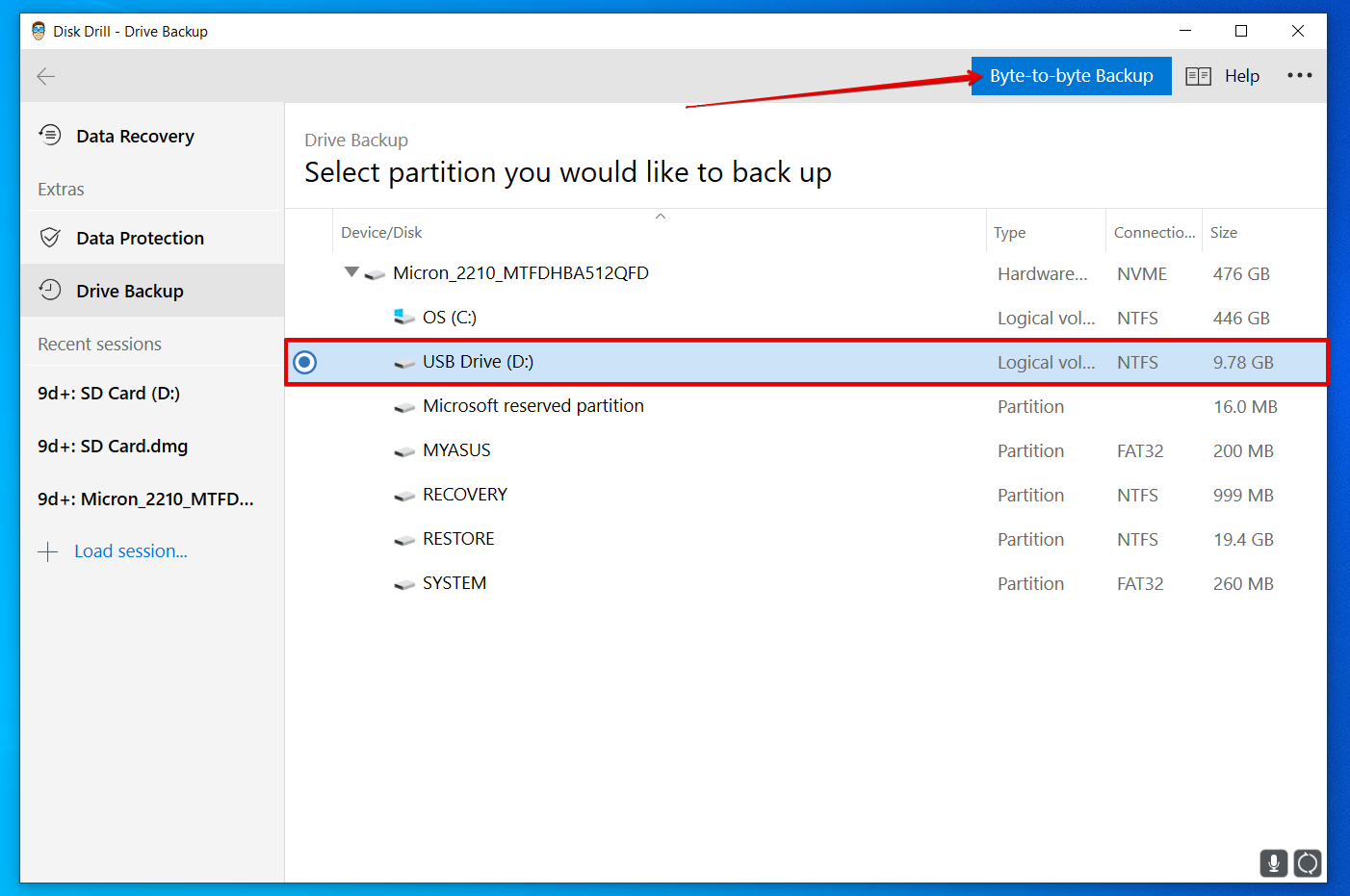The height and width of the screenshot is (896, 1350).
Task: Click the 999 MB size value
Action: (x=1243, y=496)
